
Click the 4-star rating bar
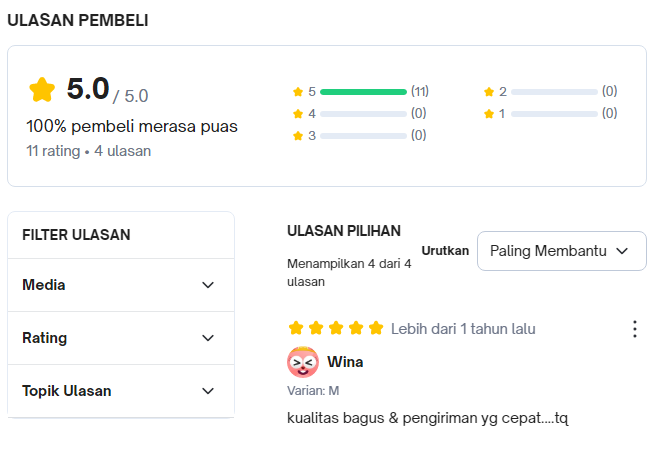363,114
